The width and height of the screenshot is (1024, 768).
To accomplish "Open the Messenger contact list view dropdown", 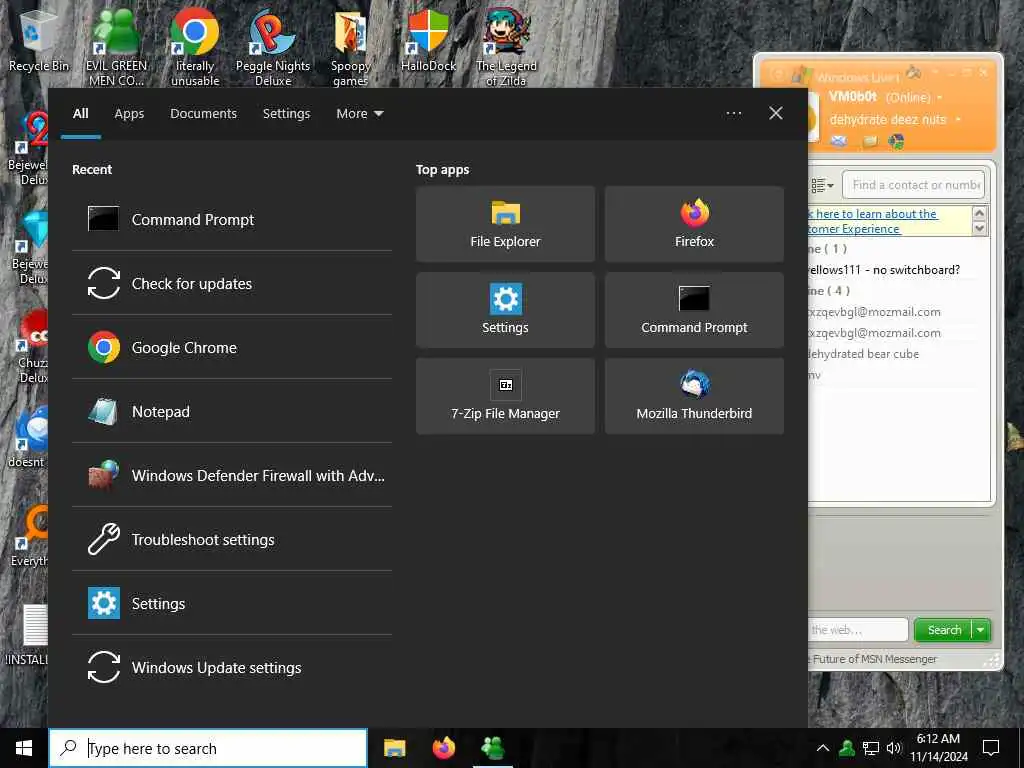I will [822, 185].
